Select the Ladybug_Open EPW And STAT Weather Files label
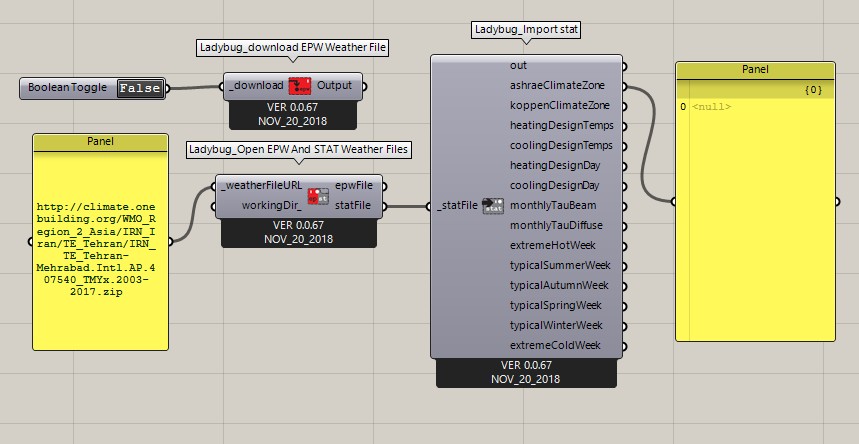The width and height of the screenshot is (859, 444). (x=299, y=150)
